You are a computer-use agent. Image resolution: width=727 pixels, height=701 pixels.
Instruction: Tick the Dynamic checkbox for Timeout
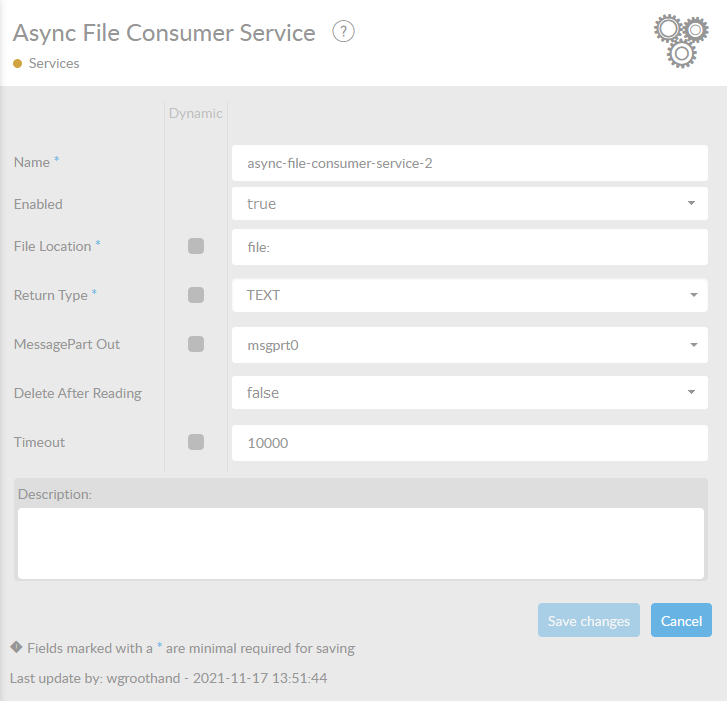tap(196, 442)
